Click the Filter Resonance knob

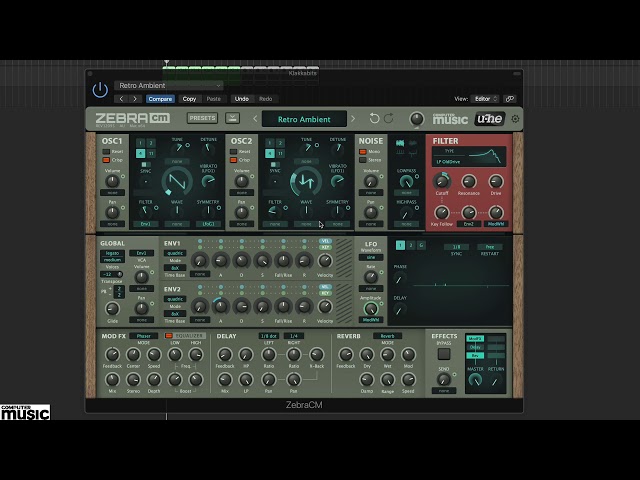point(469,181)
